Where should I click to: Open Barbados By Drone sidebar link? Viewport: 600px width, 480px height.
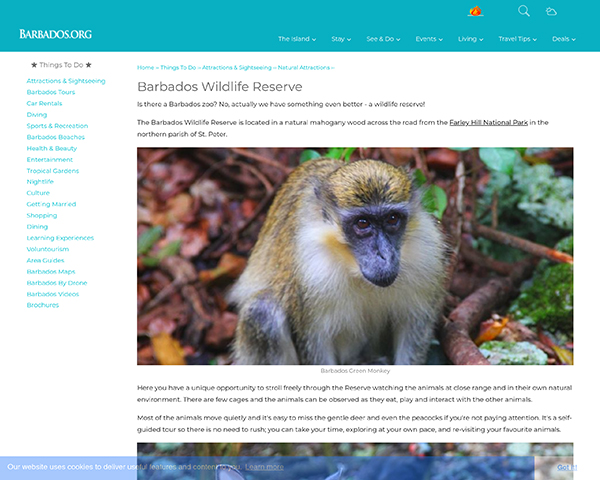click(57, 283)
